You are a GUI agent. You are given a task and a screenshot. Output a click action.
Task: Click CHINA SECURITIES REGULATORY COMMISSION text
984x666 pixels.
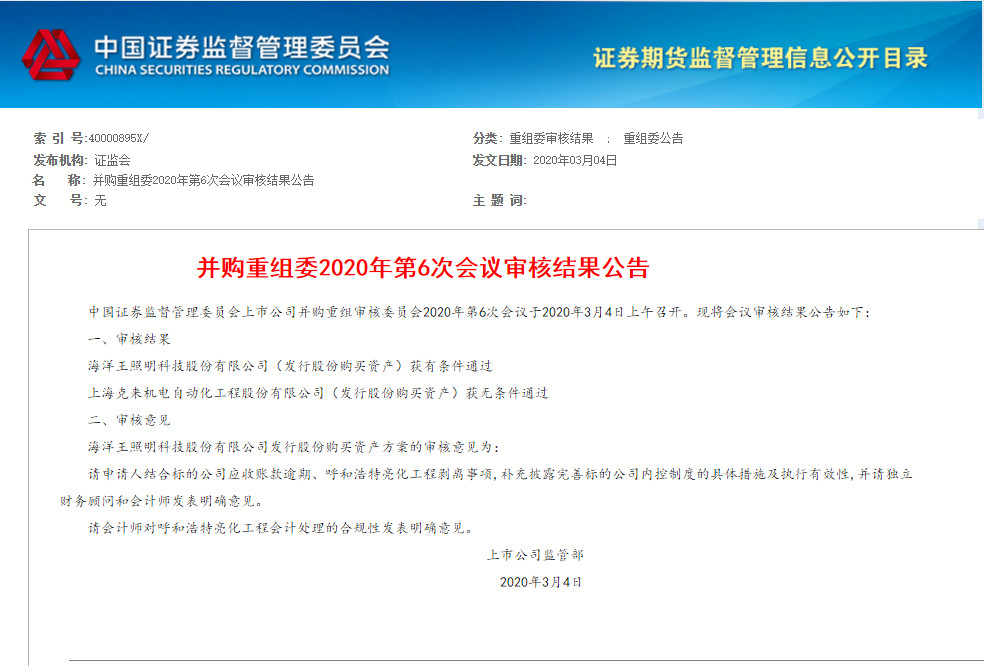point(242,70)
